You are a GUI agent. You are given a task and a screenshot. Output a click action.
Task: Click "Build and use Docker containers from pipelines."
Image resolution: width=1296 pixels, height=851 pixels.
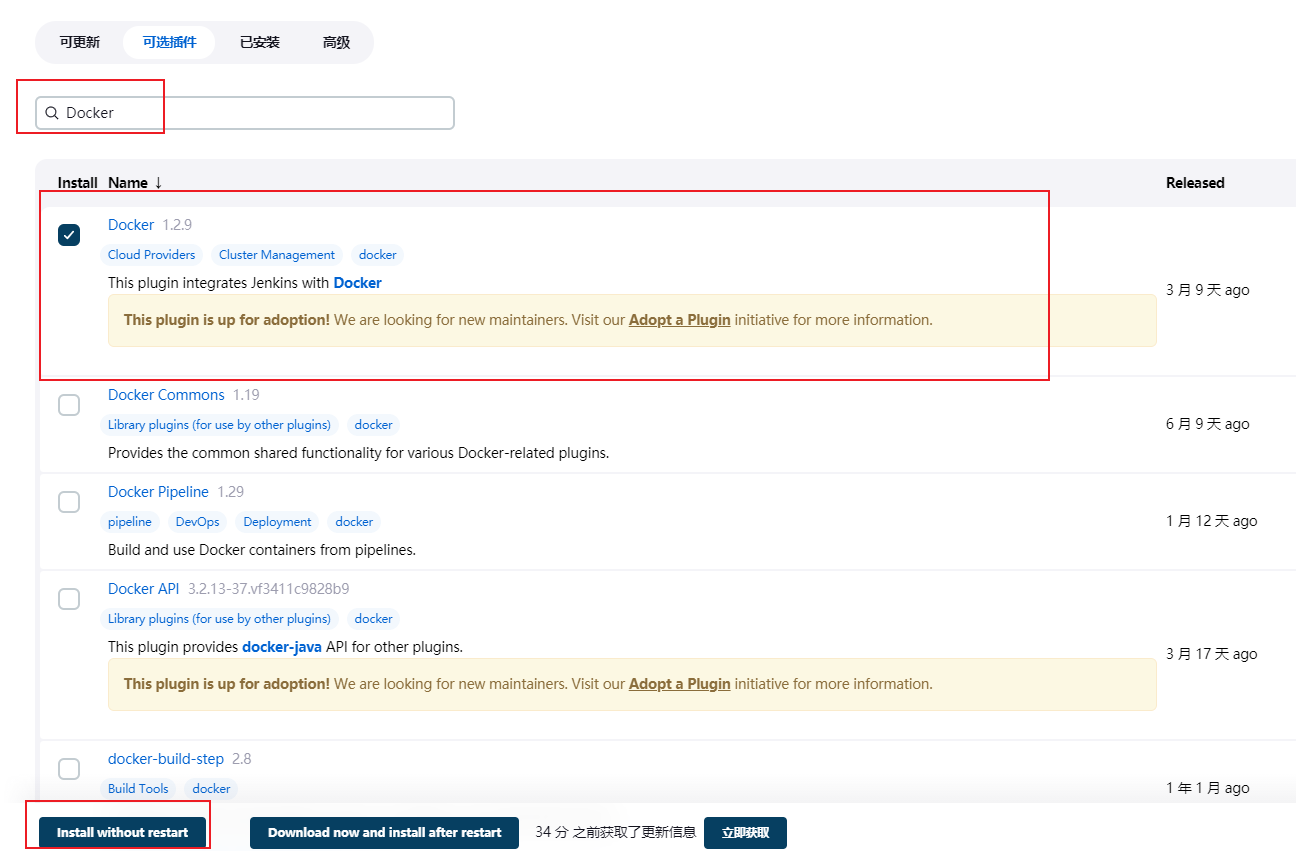tap(262, 550)
